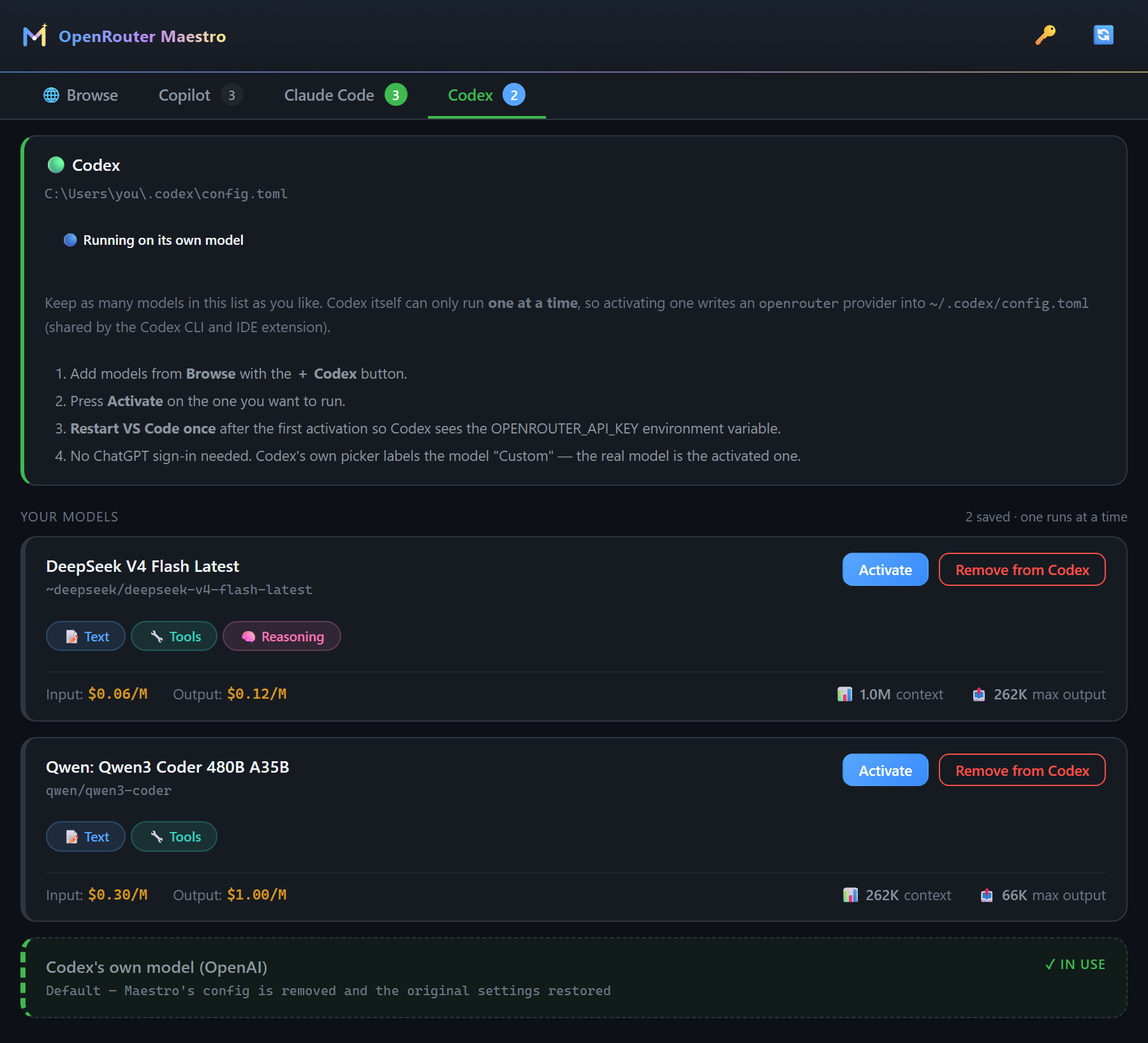
Task: Click the OpenRouter Maestro M logo
Action: coord(35,36)
